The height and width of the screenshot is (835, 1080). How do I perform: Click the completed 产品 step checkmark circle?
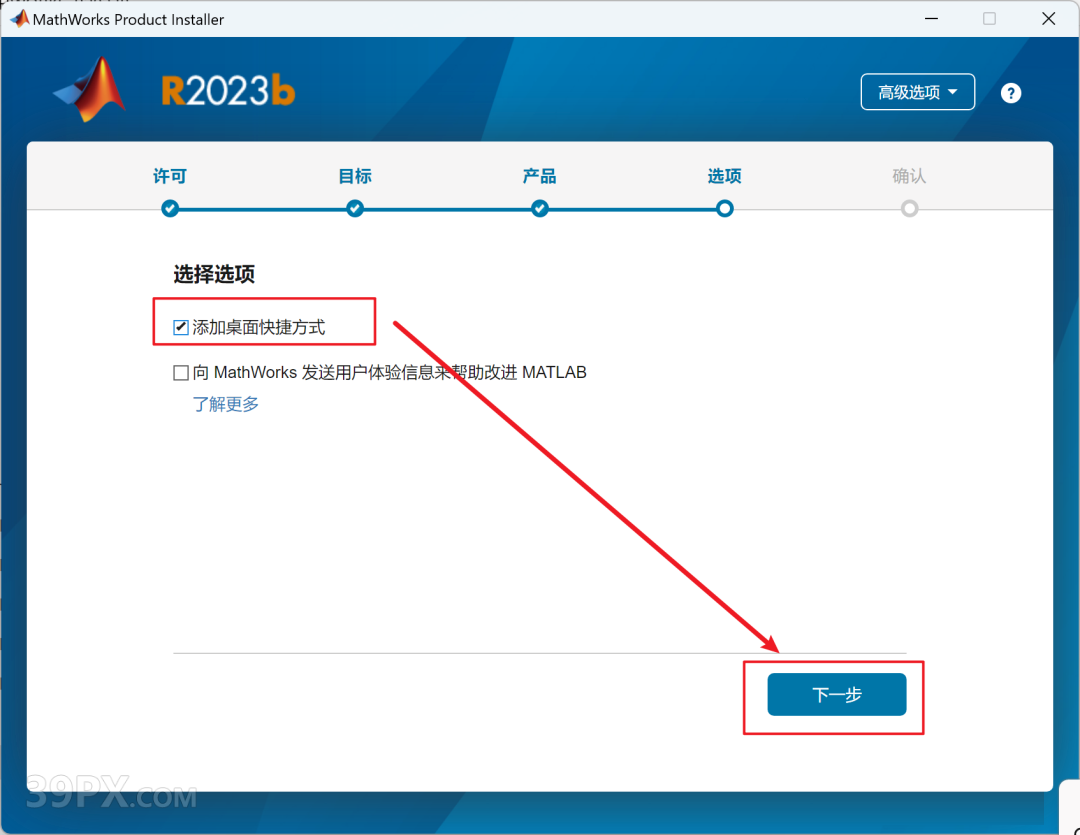pyautogui.click(x=540, y=208)
